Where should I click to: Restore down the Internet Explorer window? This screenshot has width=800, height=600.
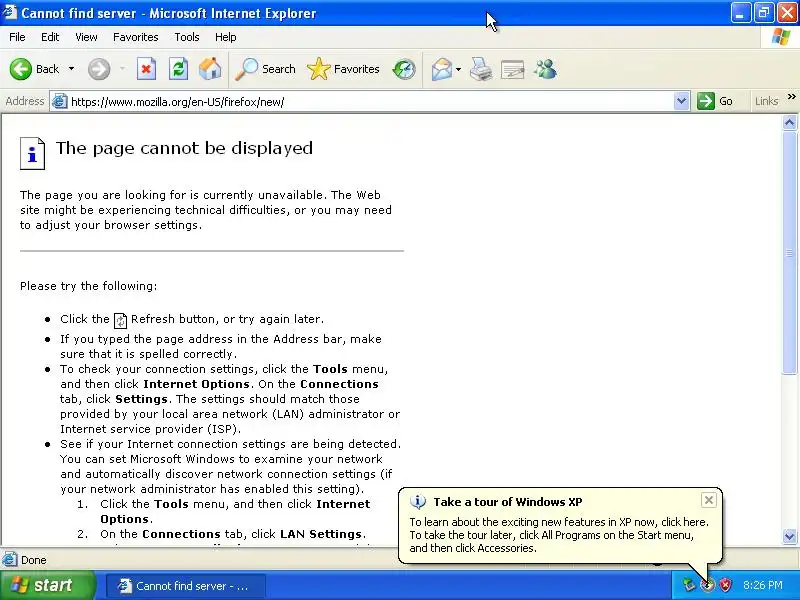764,13
